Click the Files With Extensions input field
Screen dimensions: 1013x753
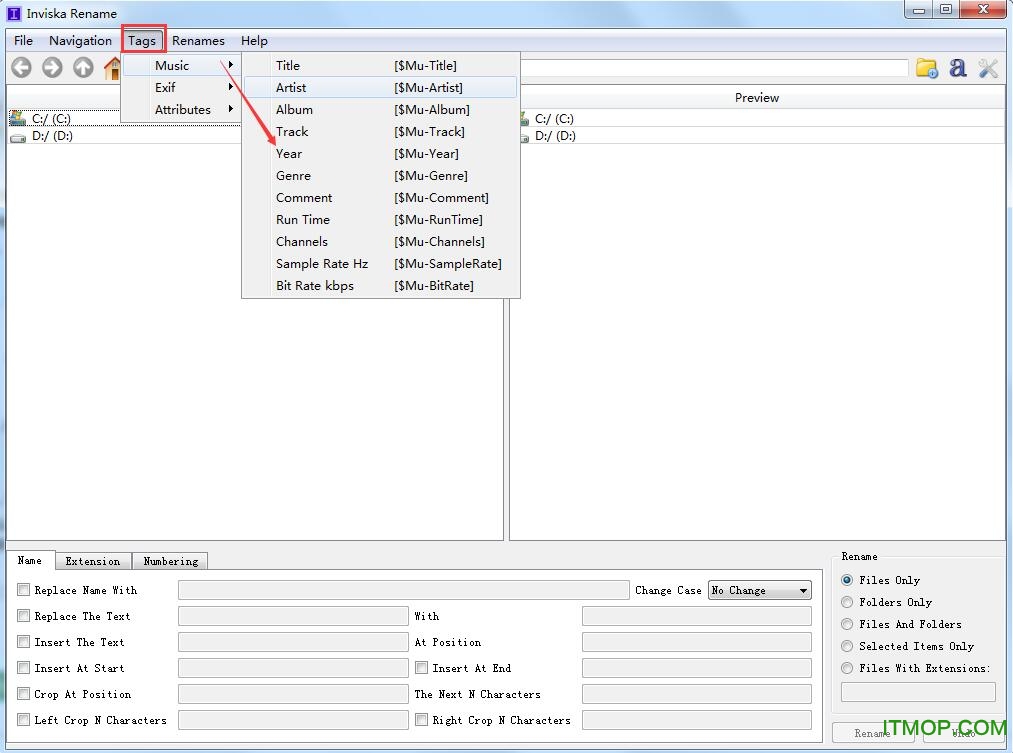click(x=918, y=692)
